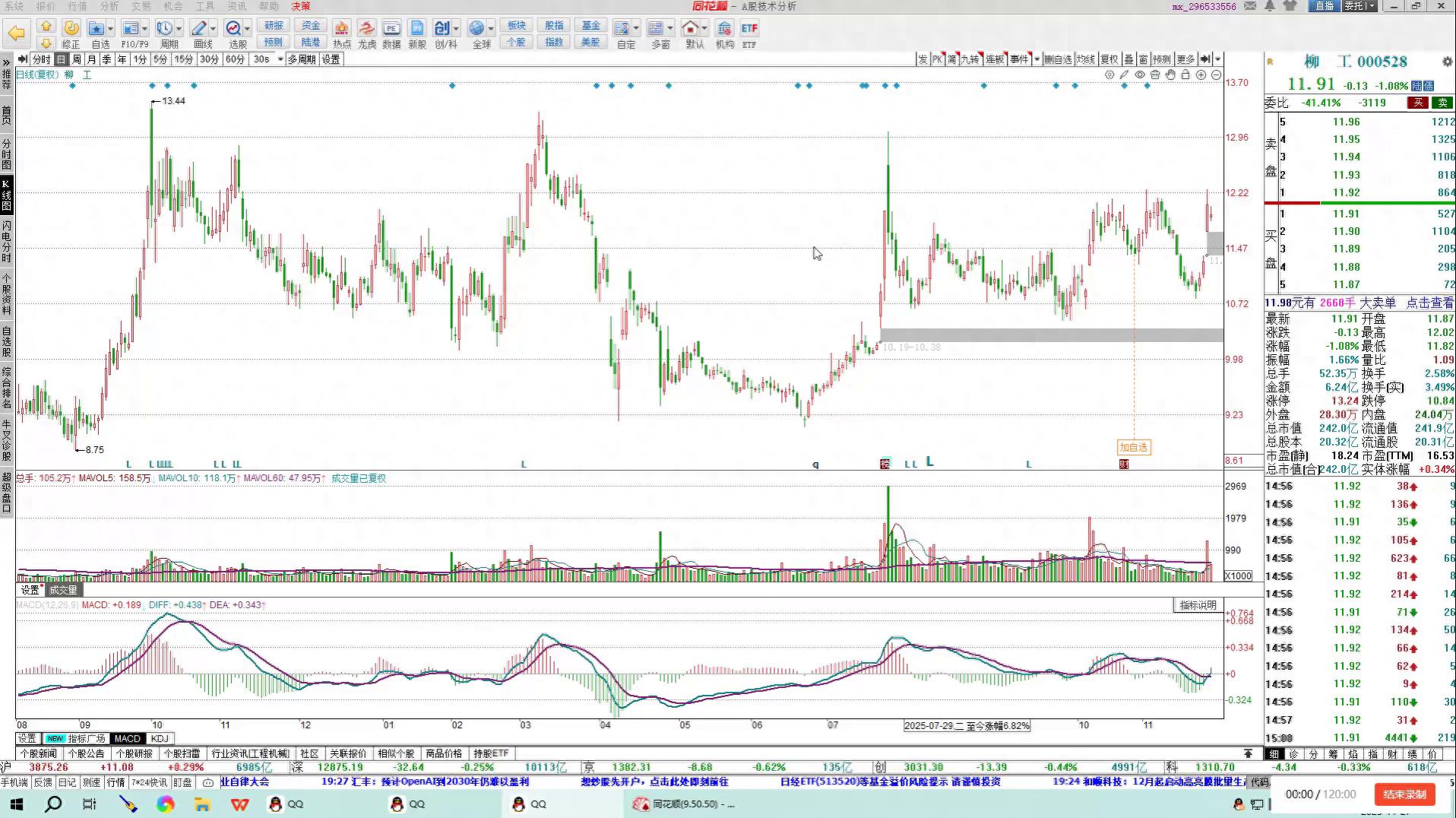Click the chart brush icon
This screenshot has height=818, width=1456.
tap(1125, 75)
